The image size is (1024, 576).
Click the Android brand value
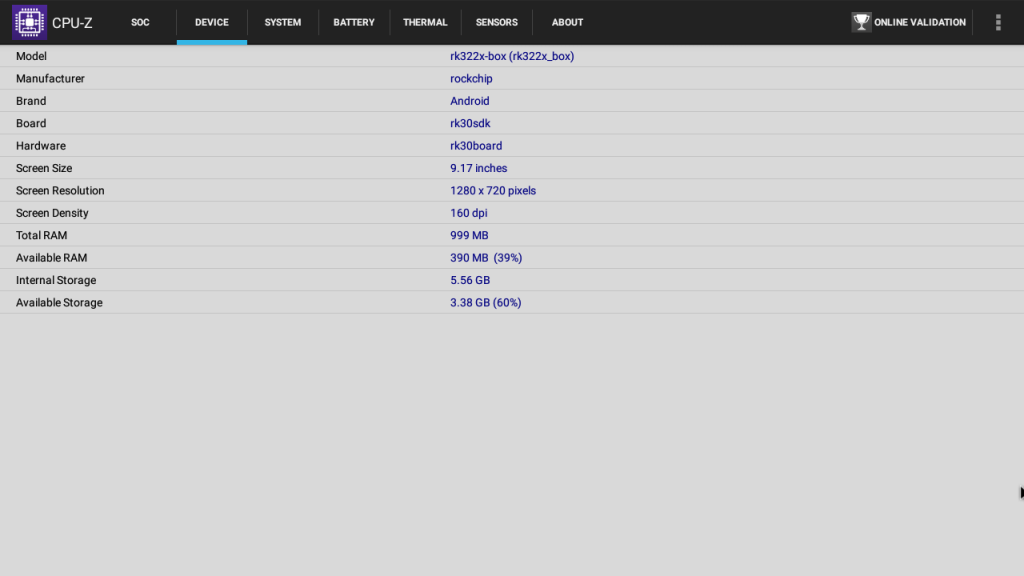tap(470, 101)
